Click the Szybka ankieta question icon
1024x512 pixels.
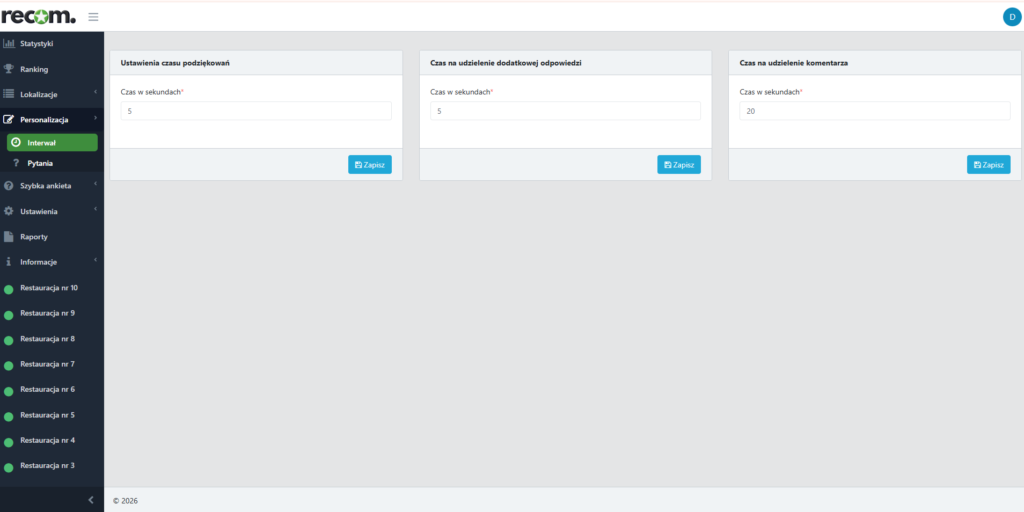pyautogui.click(x=9, y=186)
